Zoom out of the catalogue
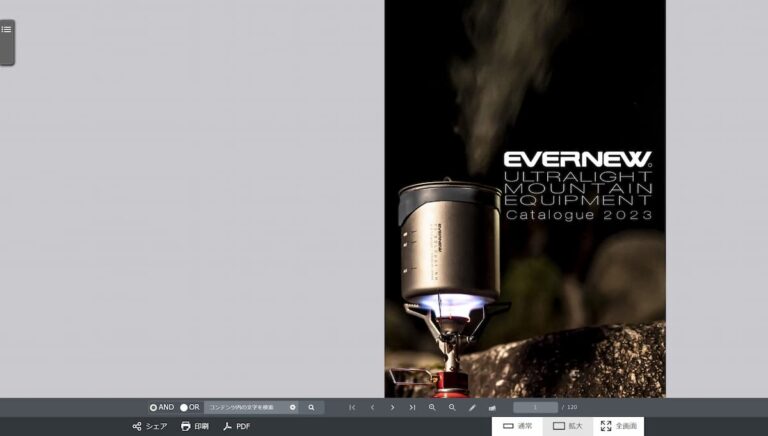Image resolution: width=768 pixels, height=436 pixels. pos(452,408)
